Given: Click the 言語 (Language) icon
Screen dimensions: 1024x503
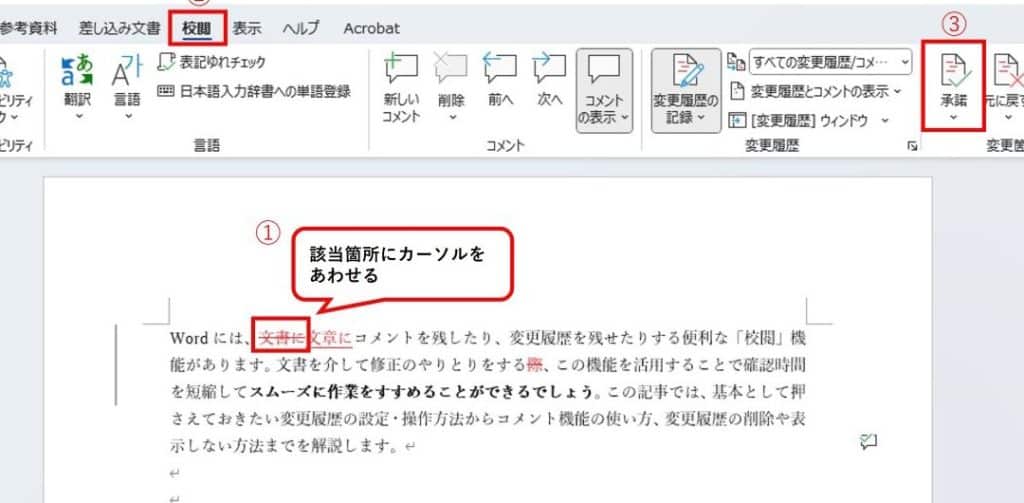Looking at the screenshot, I should tap(127, 72).
